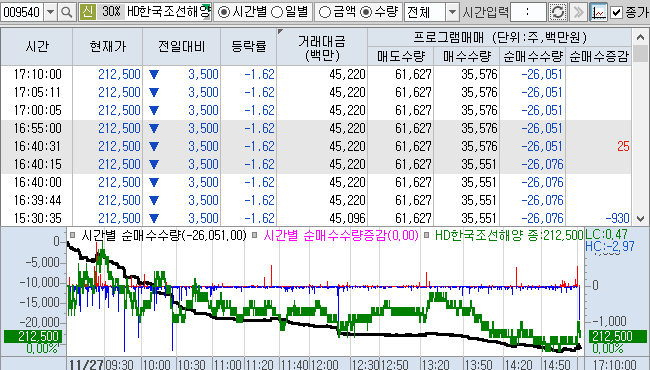Click the 30% margin indicator
The image size is (650, 370).
click(111, 12)
